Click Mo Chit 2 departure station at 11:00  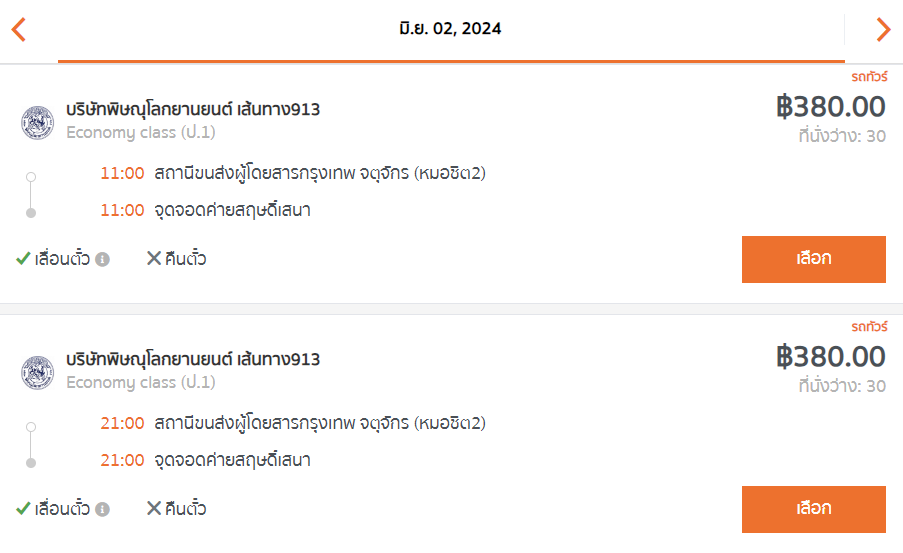click(x=320, y=173)
